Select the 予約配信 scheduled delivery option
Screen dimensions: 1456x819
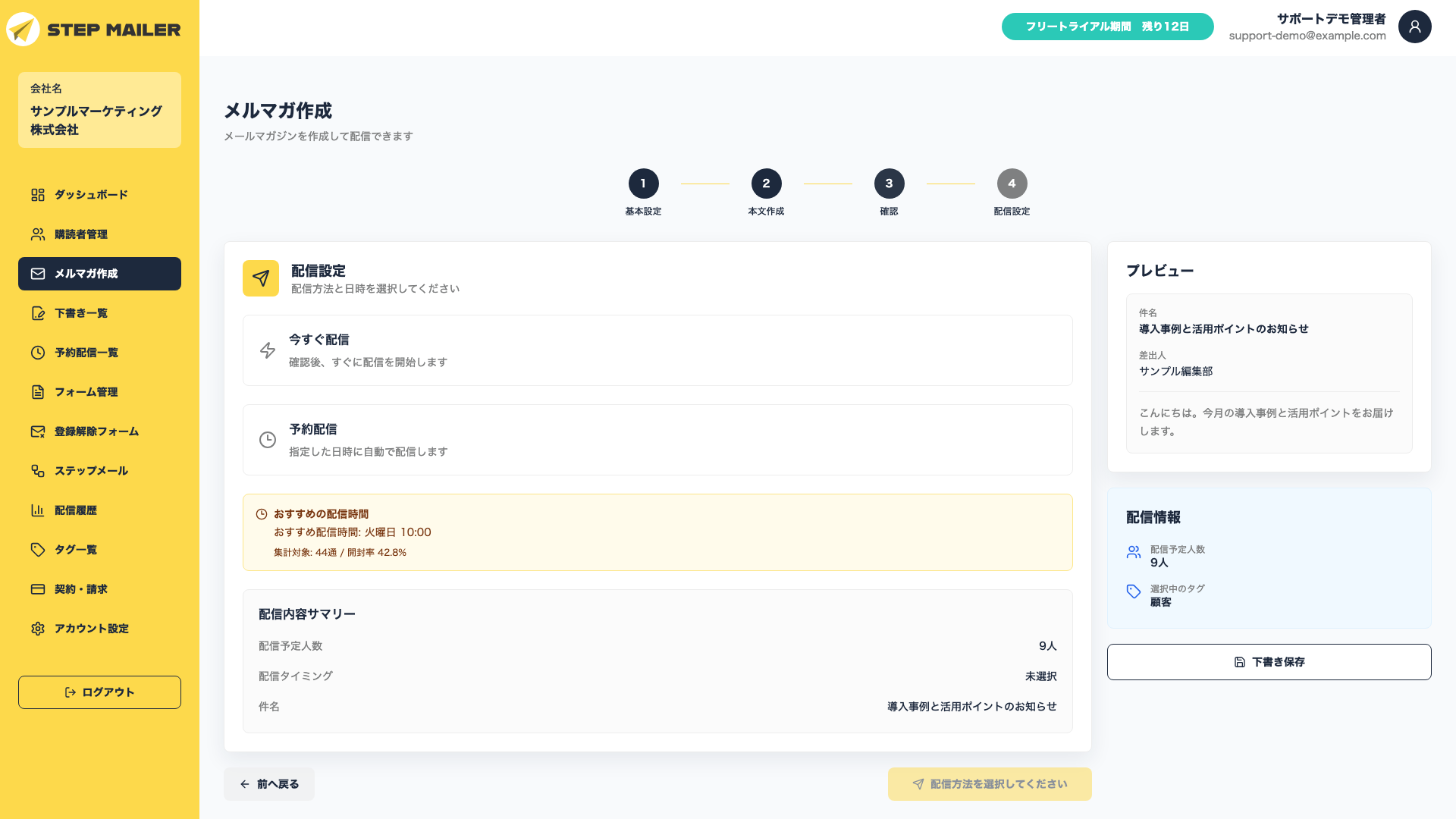657,440
